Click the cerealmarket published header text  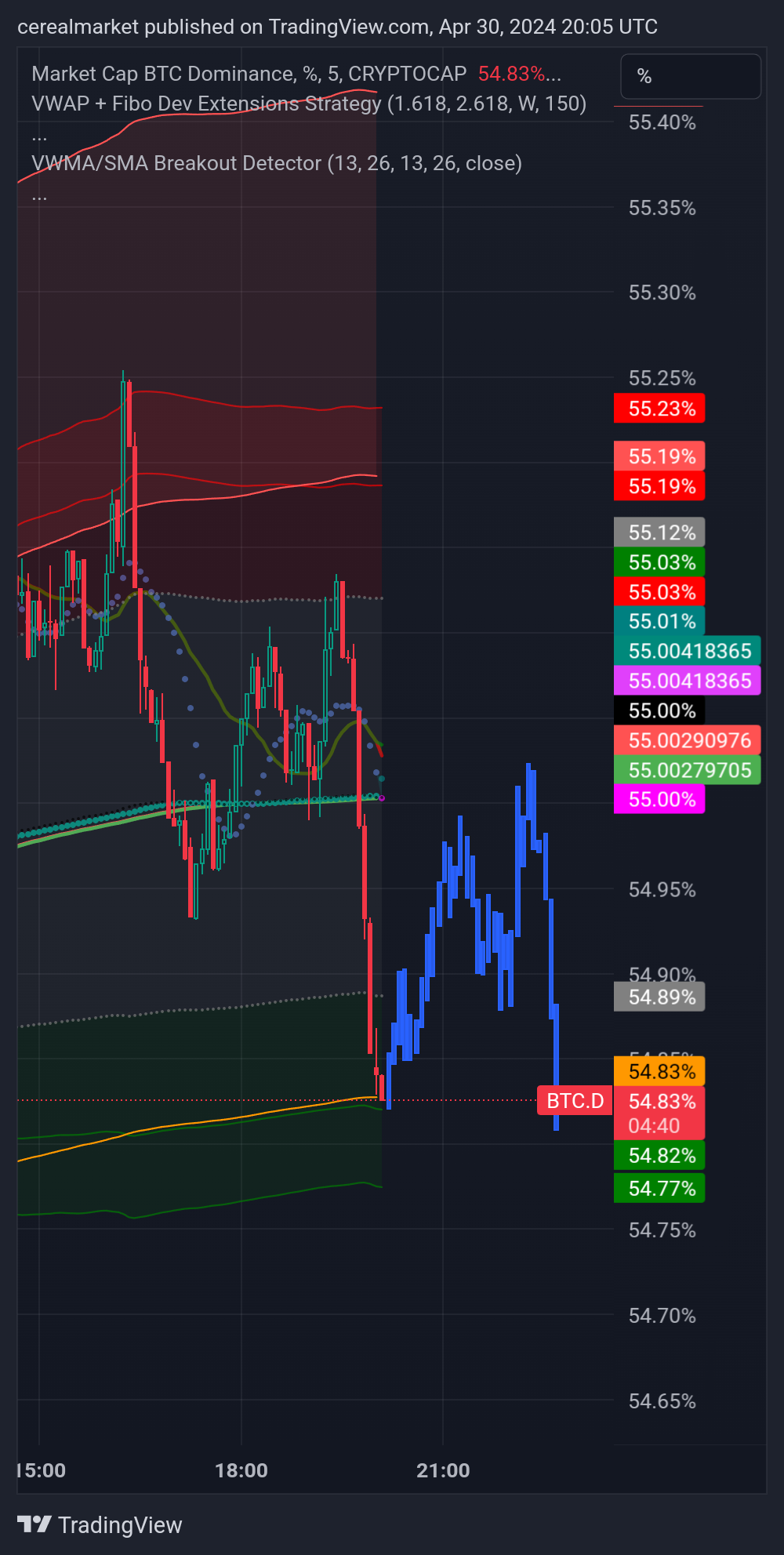[337, 27]
